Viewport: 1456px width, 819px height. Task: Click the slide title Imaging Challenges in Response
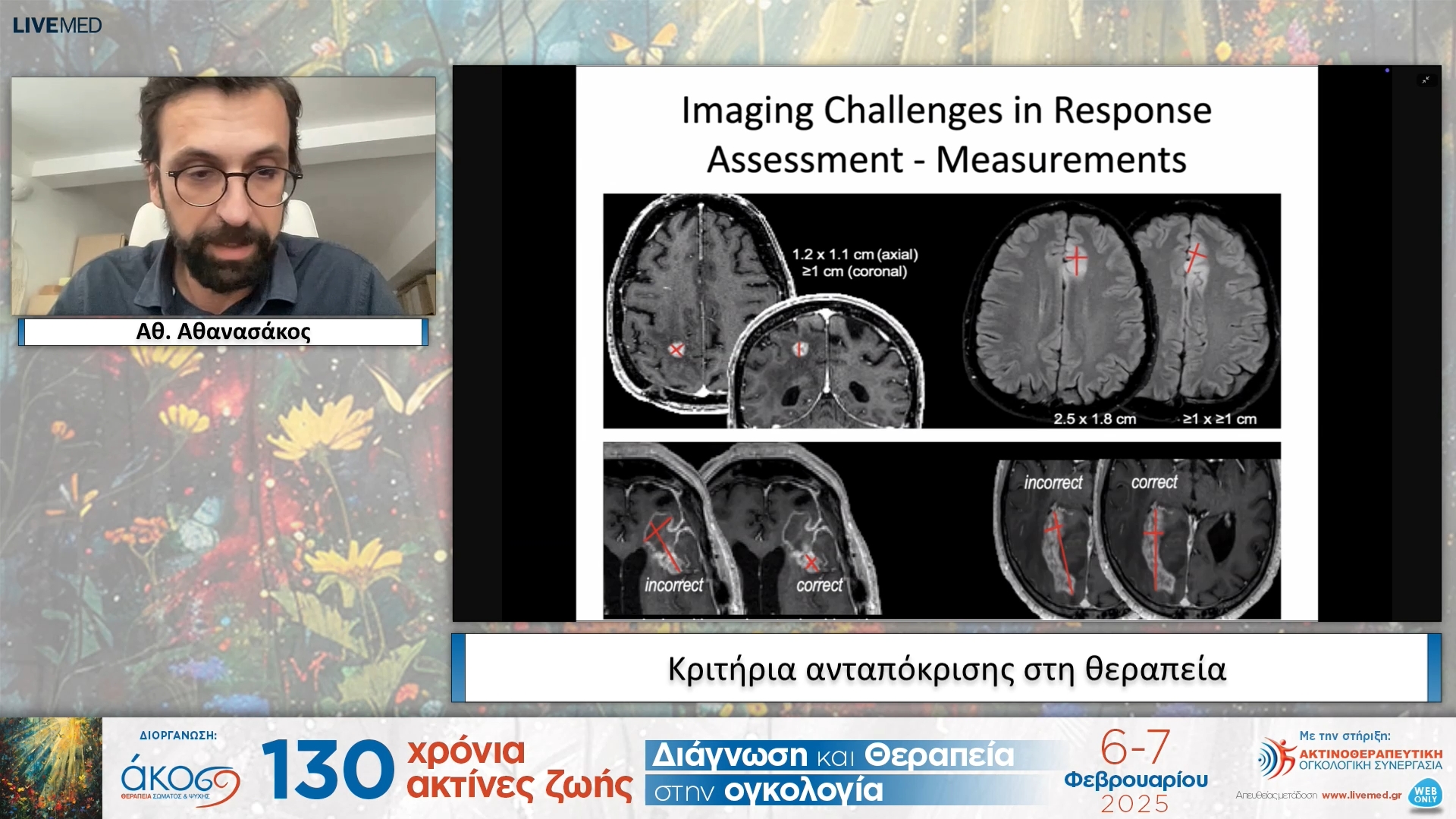click(946, 110)
